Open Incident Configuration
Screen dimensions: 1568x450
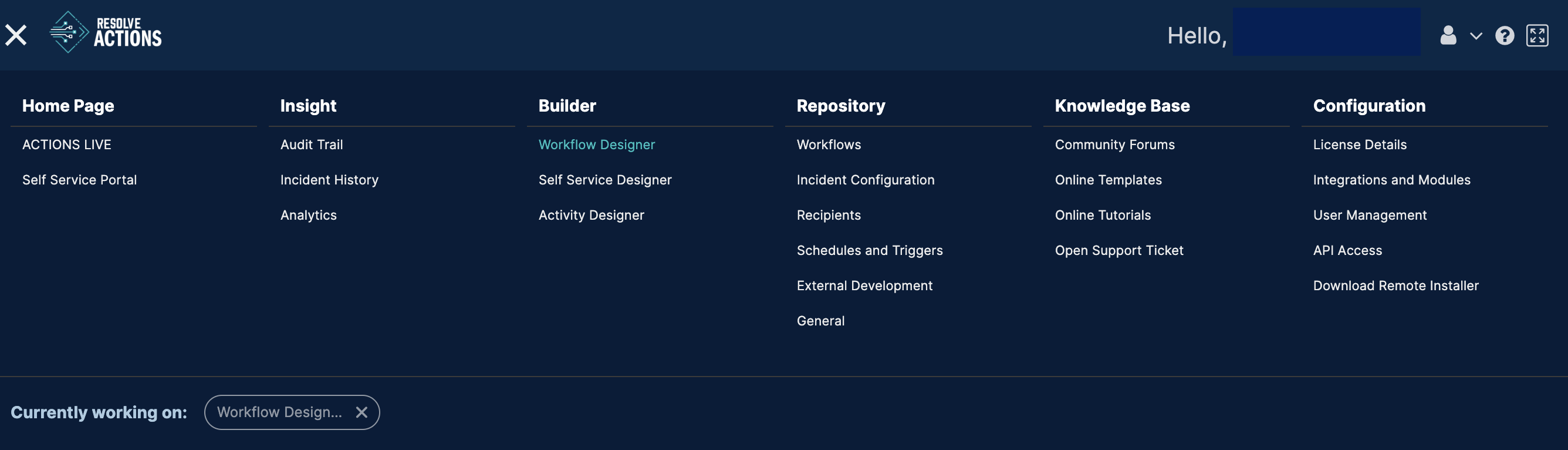[x=865, y=180]
